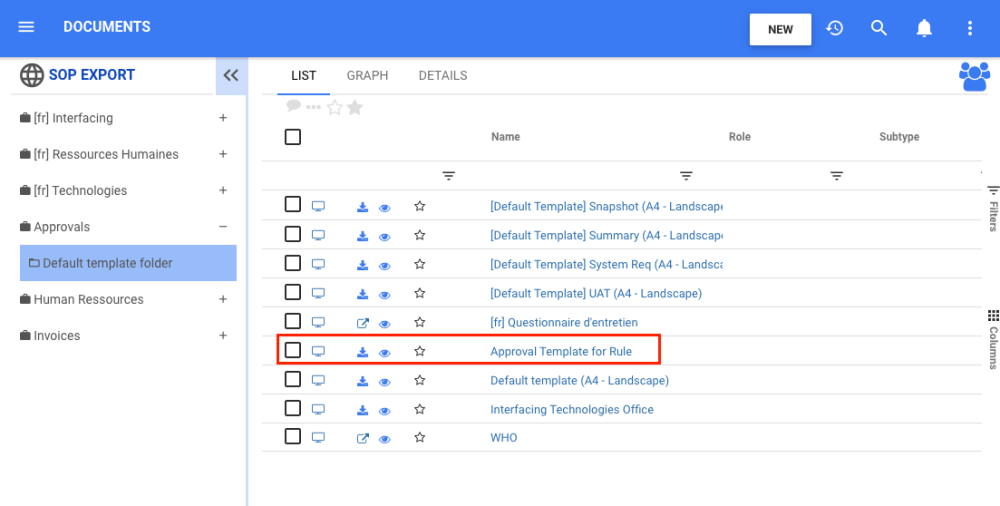The width and height of the screenshot is (1000, 506).
Task: Favorite the Snapshot template with its star
Action: pyautogui.click(x=420, y=206)
